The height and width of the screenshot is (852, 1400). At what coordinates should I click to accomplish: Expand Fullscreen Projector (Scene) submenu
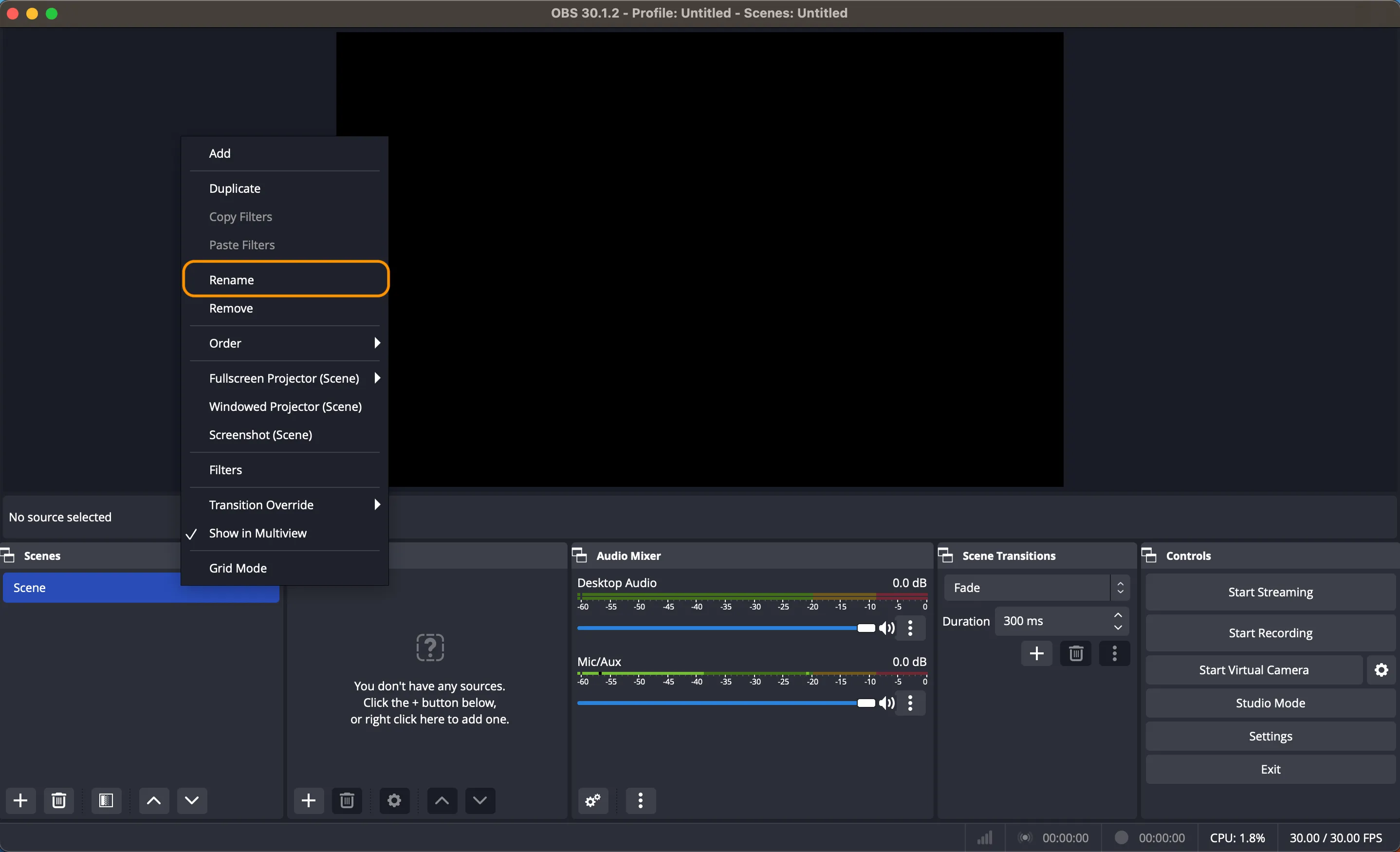click(285, 379)
